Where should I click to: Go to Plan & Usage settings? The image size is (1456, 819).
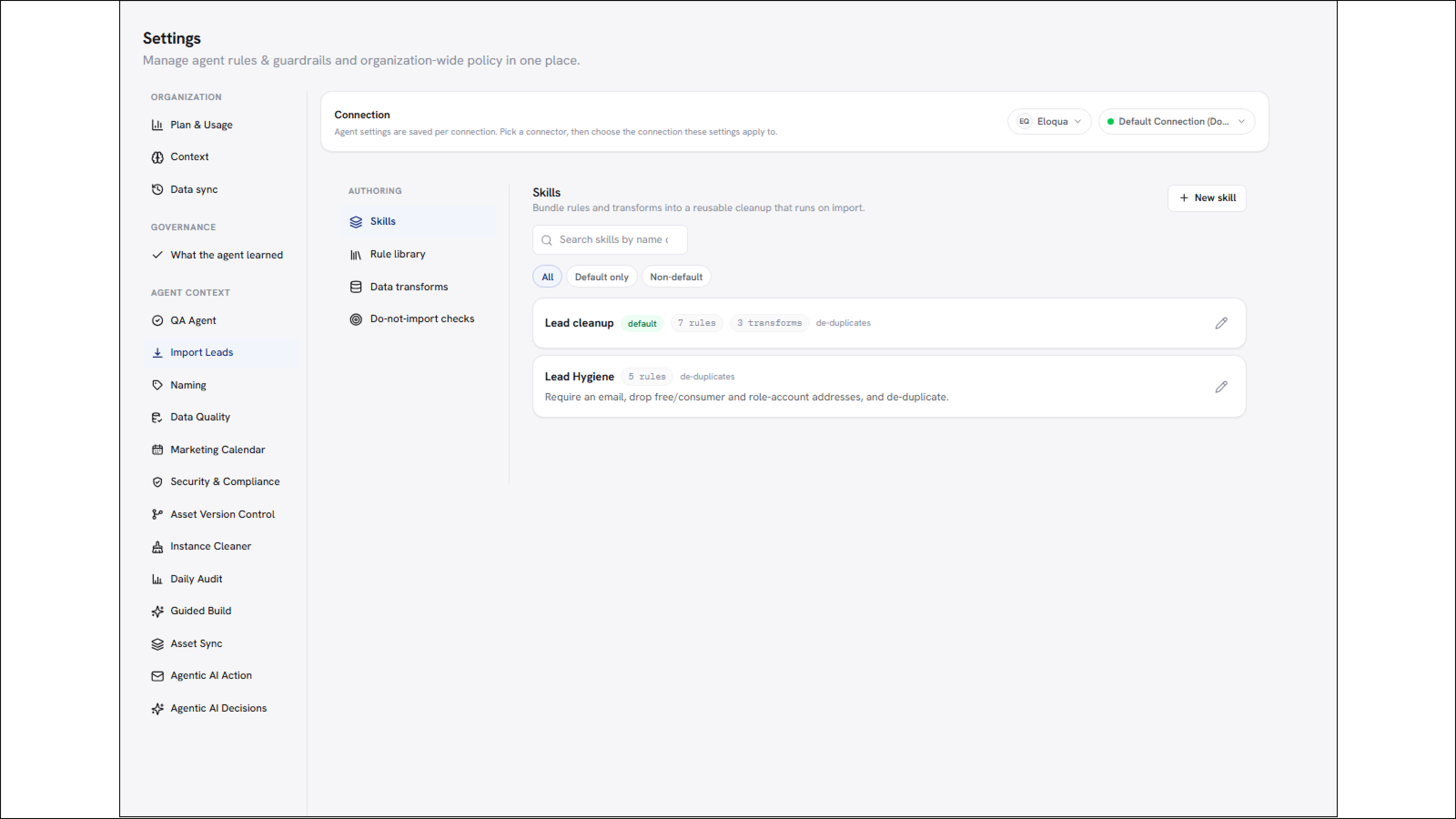click(x=221, y=125)
